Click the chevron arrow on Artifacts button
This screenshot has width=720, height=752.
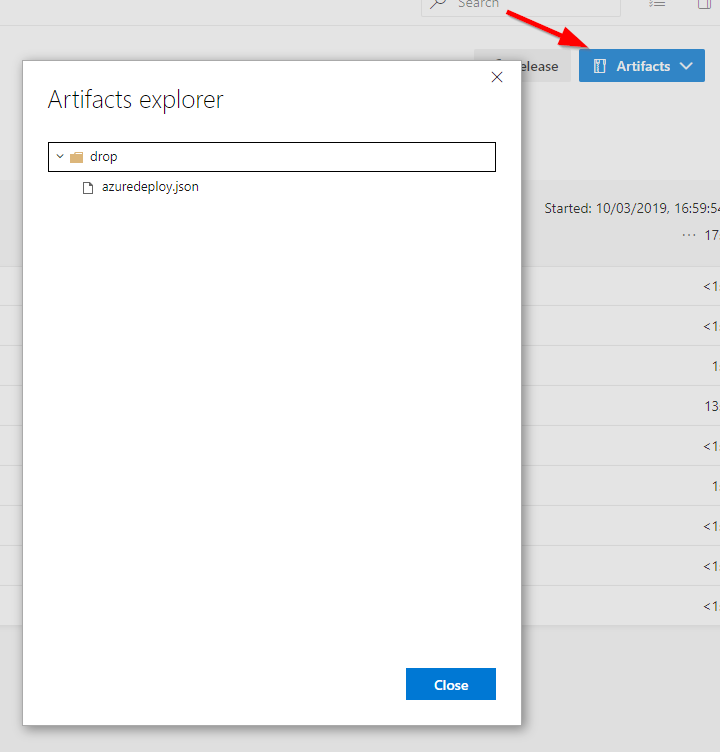pos(686,66)
